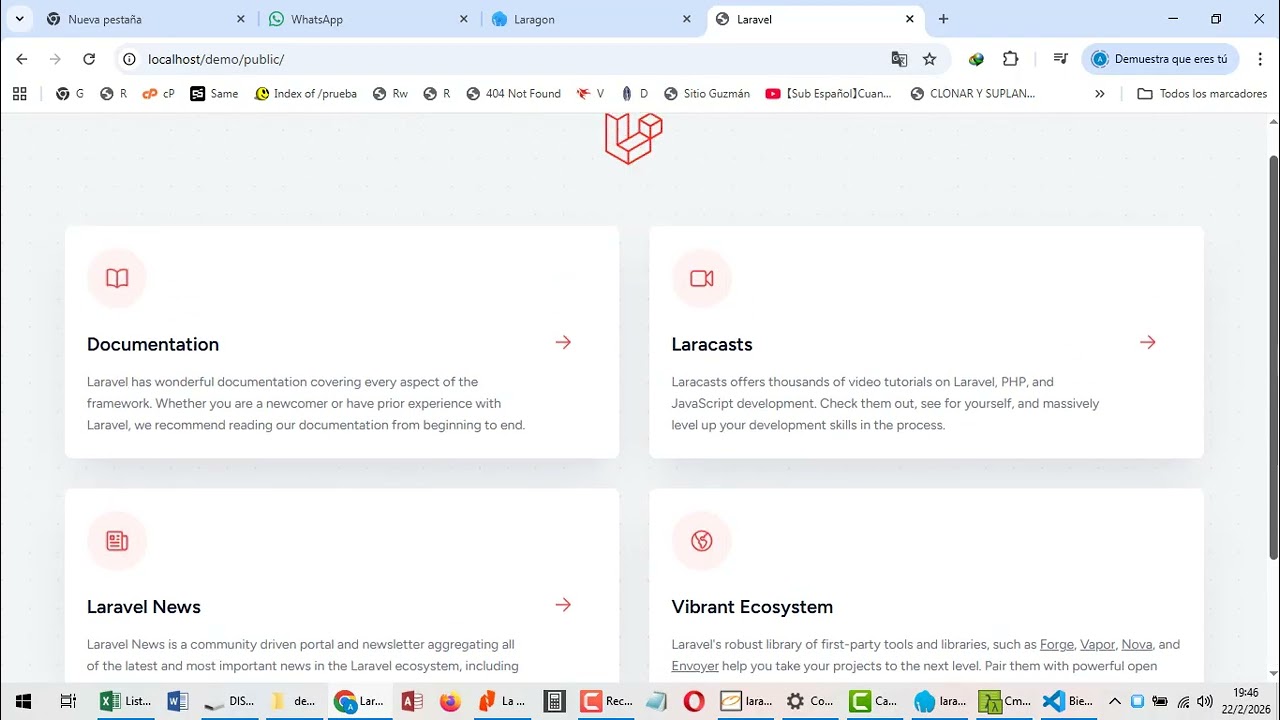Follow the arrow on the Laracasts card
1280x720 pixels.
pyautogui.click(x=1148, y=342)
